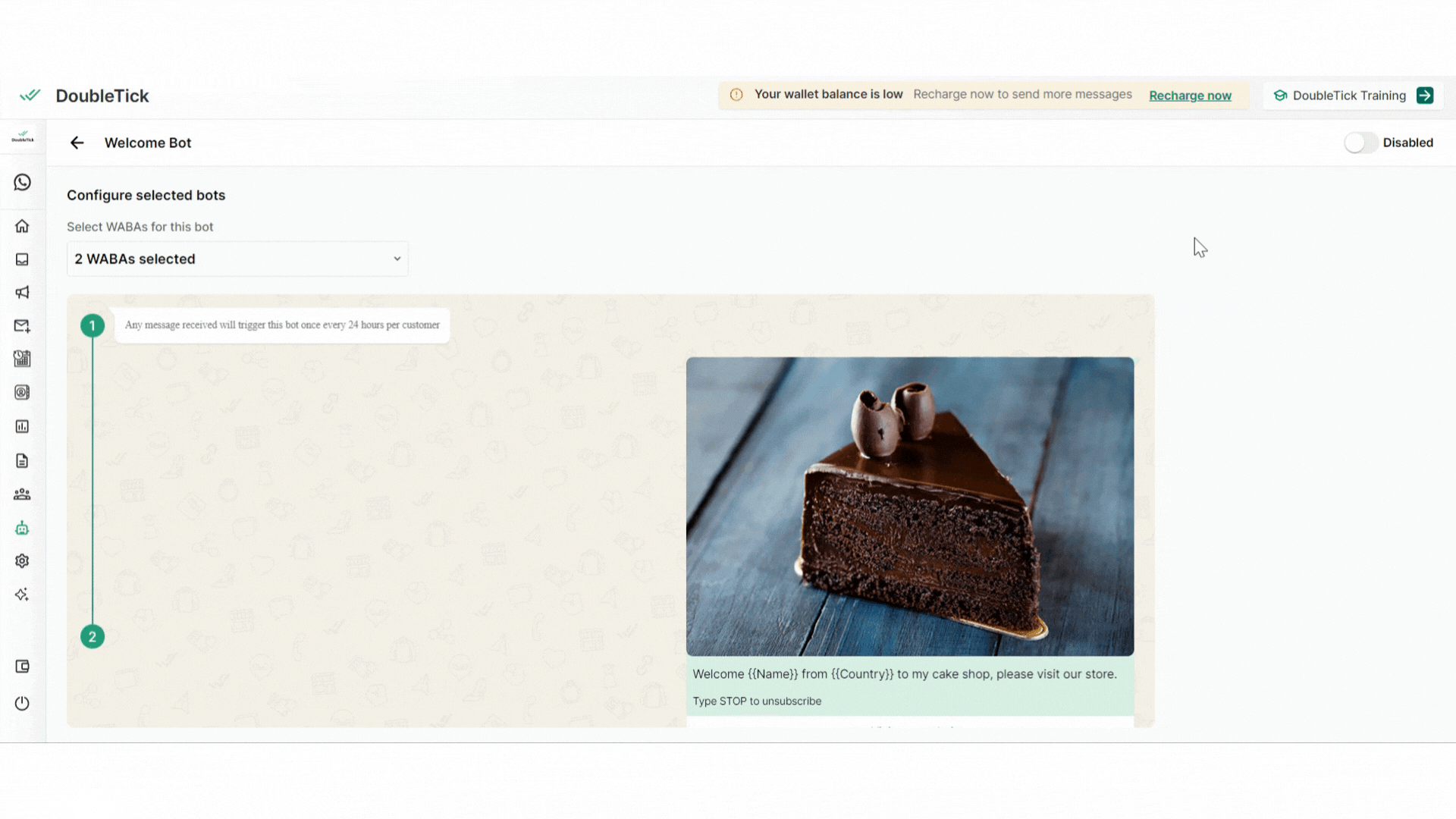Open the analytics bar chart icon

tap(22, 426)
